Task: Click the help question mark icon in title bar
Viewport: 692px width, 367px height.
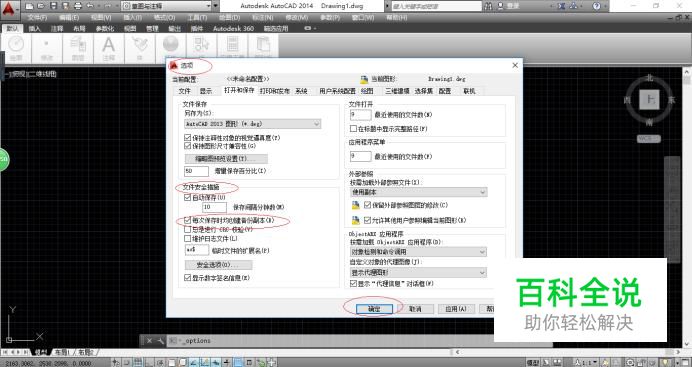Action: [596, 6]
